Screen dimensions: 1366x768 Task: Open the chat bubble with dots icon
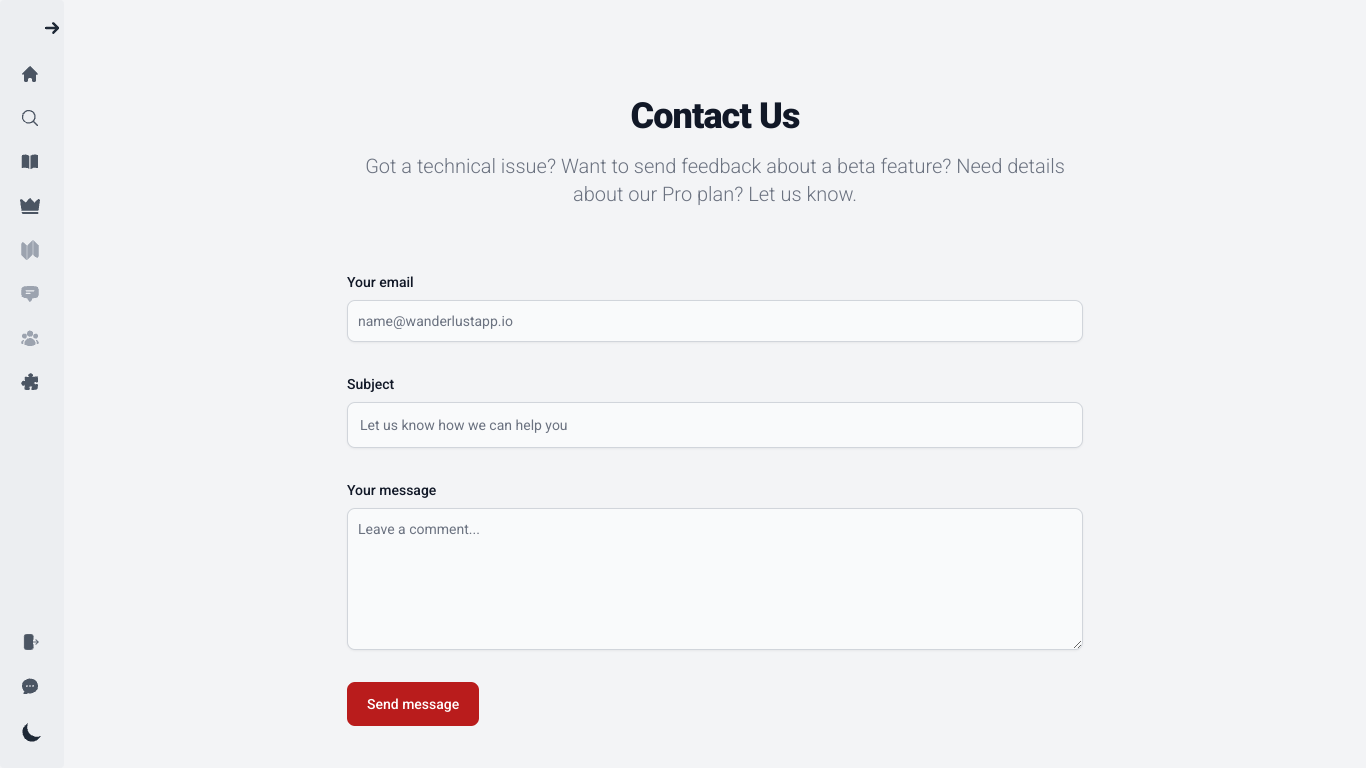[x=30, y=686]
